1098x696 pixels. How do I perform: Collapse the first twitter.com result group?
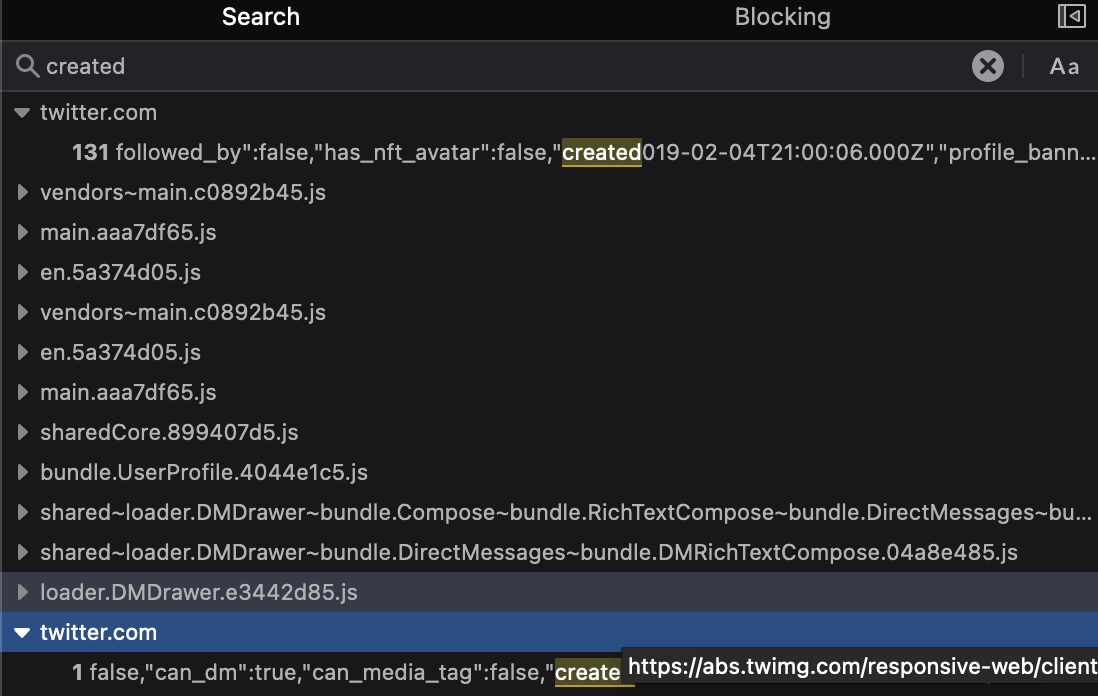click(22, 113)
